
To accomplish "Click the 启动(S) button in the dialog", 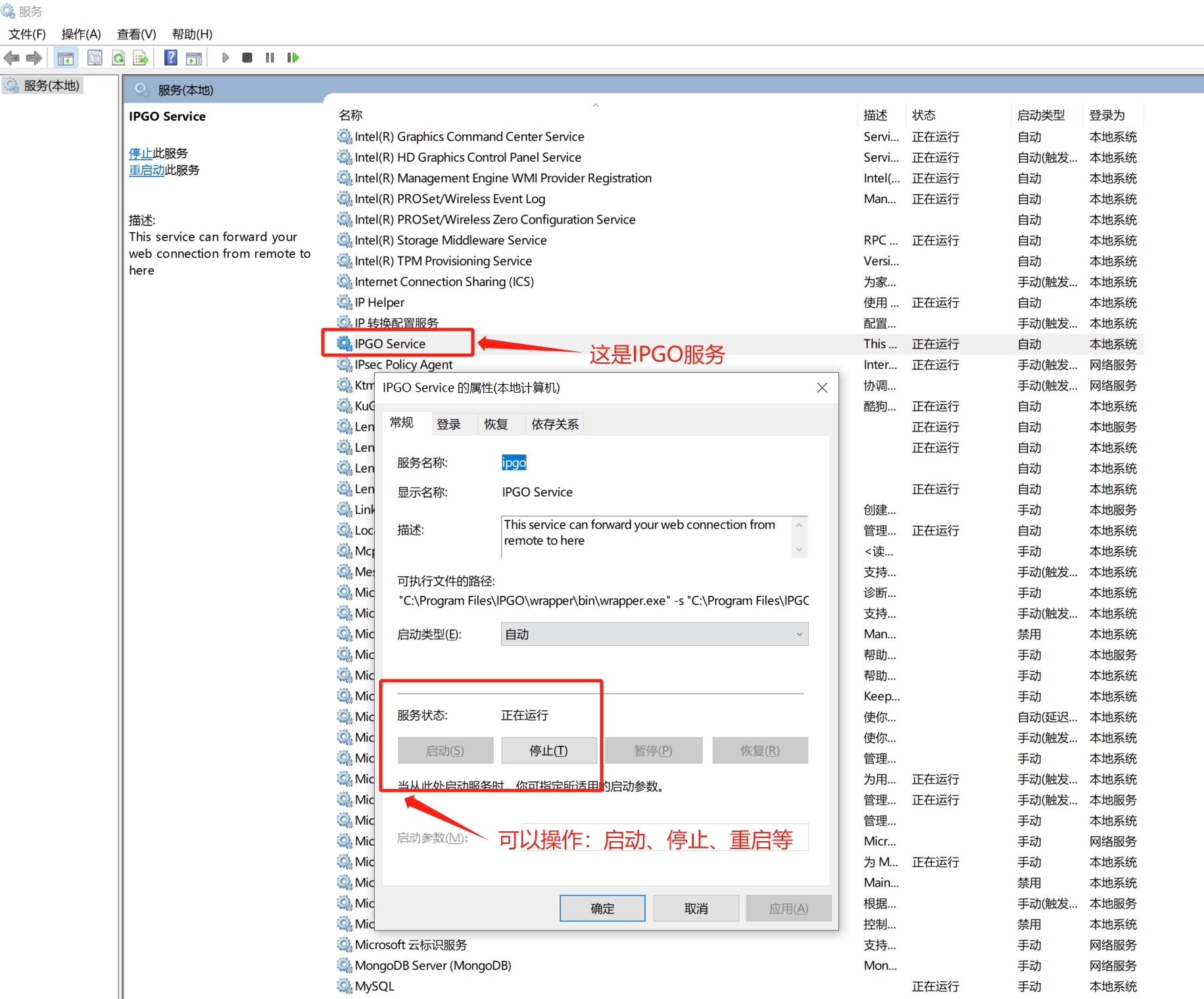I will [x=445, y=750].
